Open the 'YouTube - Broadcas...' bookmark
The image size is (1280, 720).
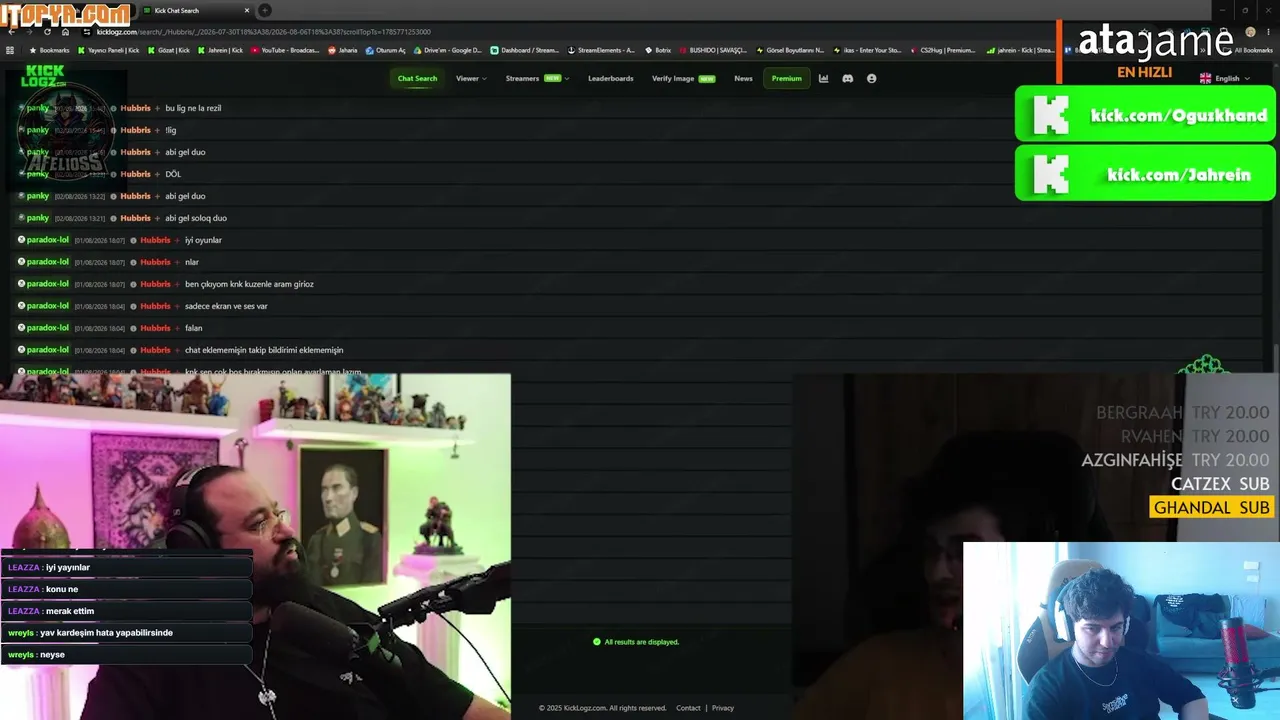(285, 50)
